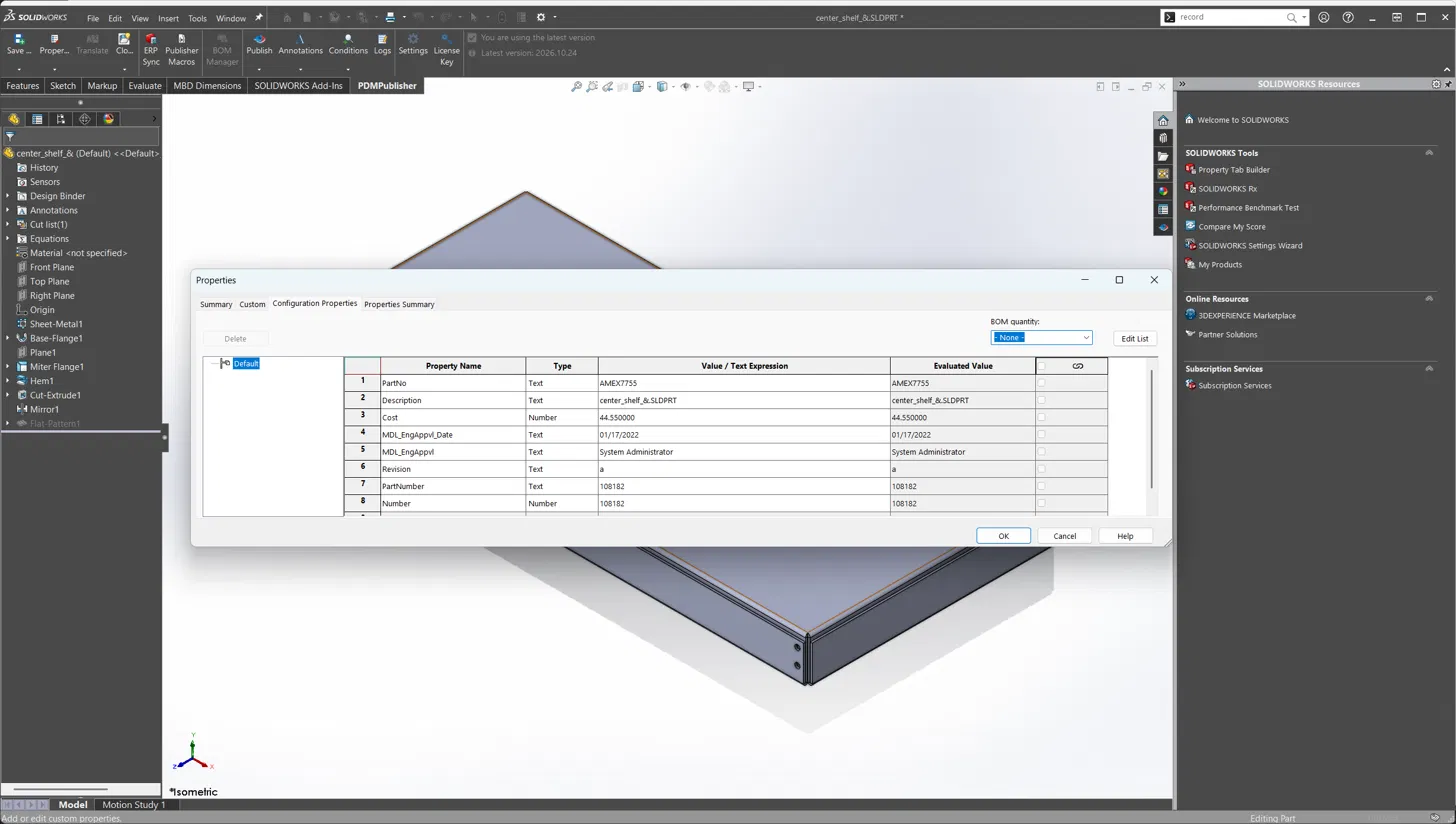Viewport: 1456px width, 824px height.
Task: Open the Design Library icon in the task pane
Action: [1163, 138]
